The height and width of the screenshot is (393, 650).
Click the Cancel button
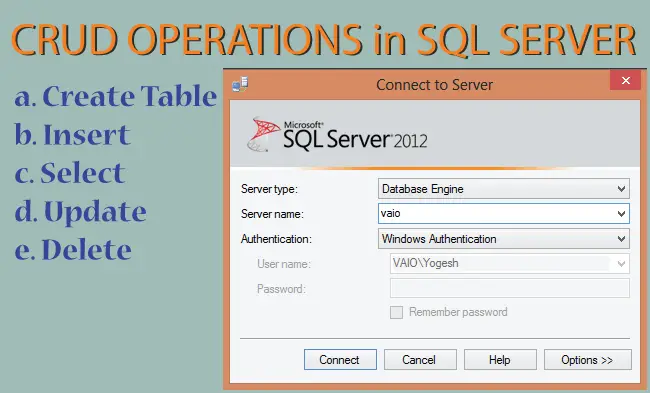tap(420, 359)
